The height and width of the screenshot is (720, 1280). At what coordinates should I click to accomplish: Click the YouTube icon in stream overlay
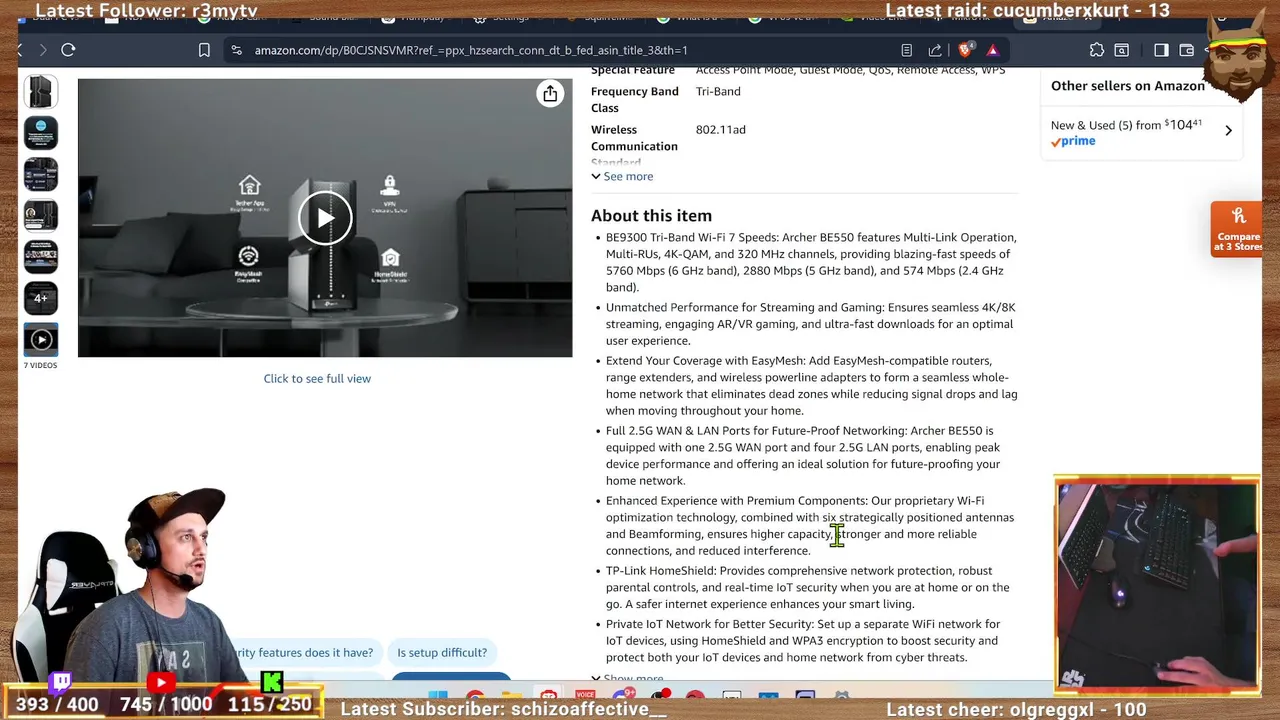[x=160, y=683]
